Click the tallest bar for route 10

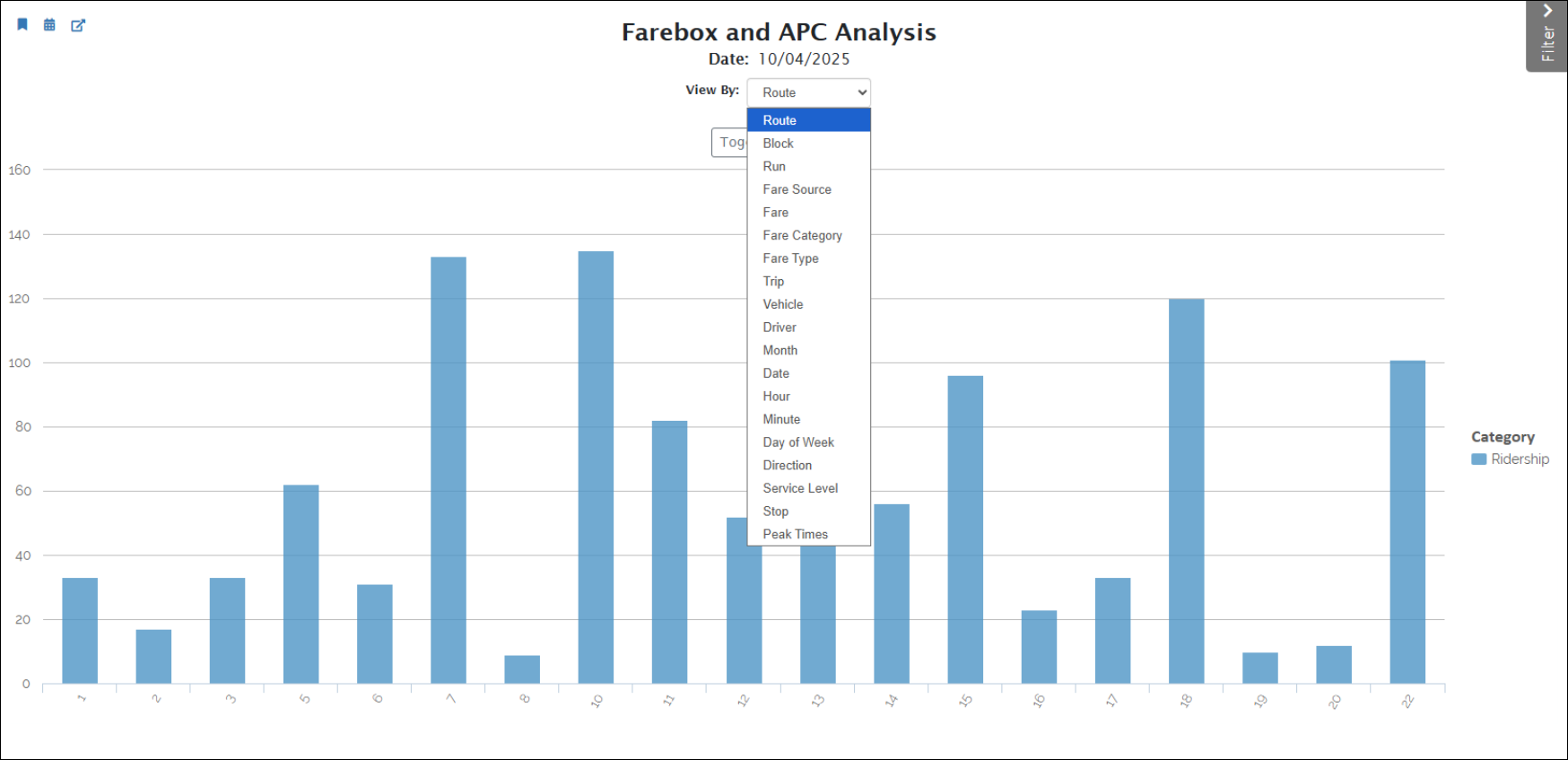coord(596,467)
